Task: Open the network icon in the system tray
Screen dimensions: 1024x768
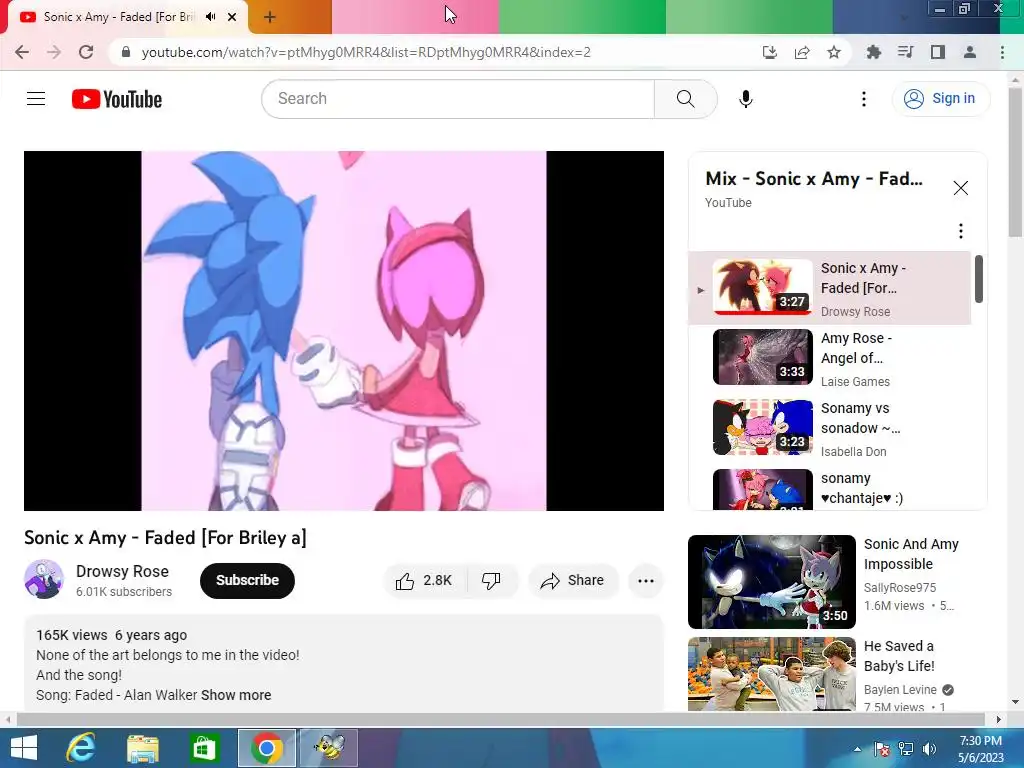Action: 906,749
